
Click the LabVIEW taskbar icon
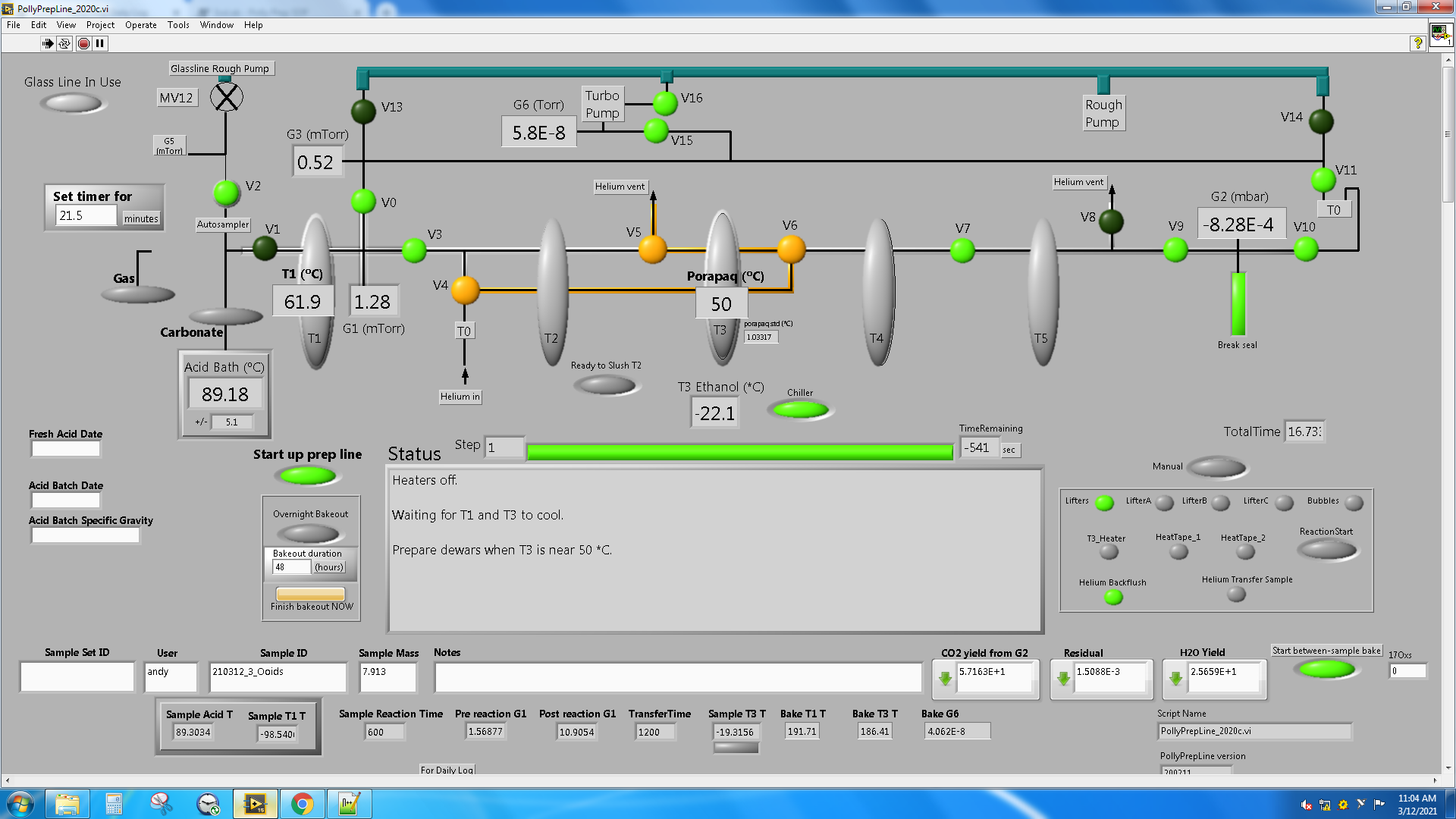pyautogui.click(x=255, y=804)
